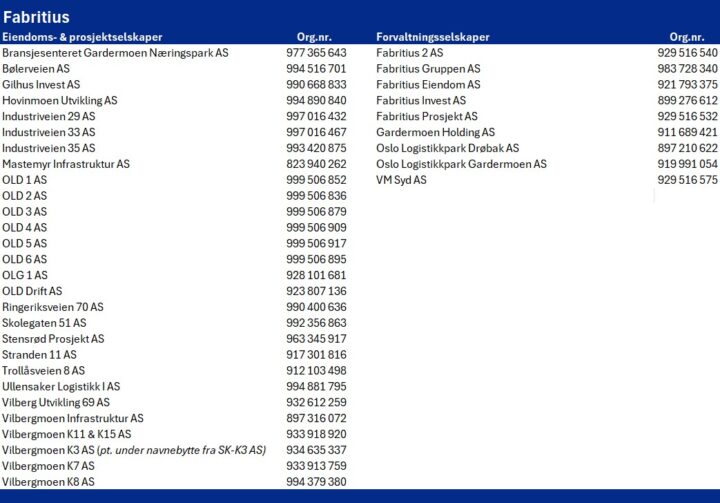Click the OLD 6 AS entry

tap(24, 260)
